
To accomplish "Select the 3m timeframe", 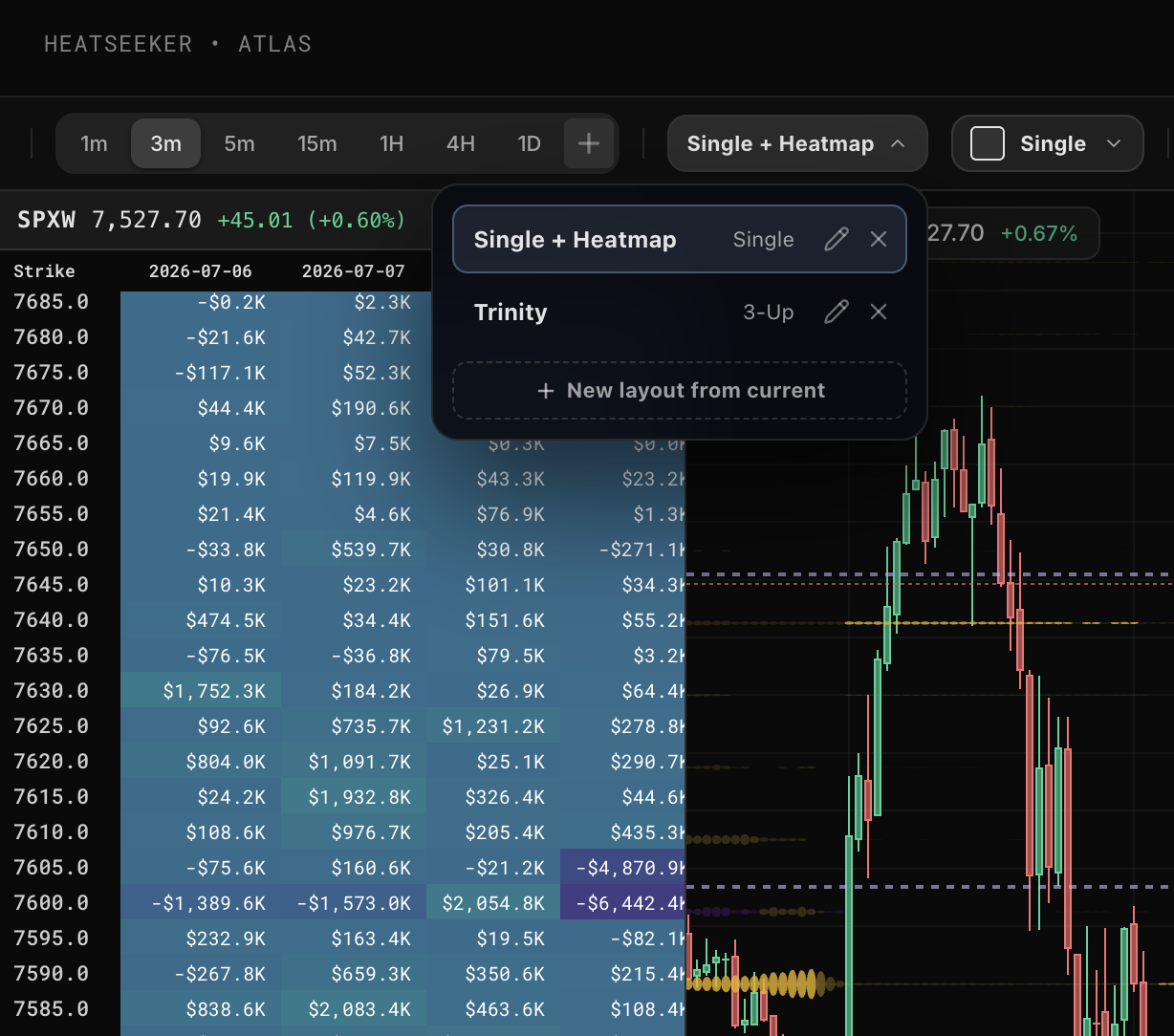I will (165, 143).
